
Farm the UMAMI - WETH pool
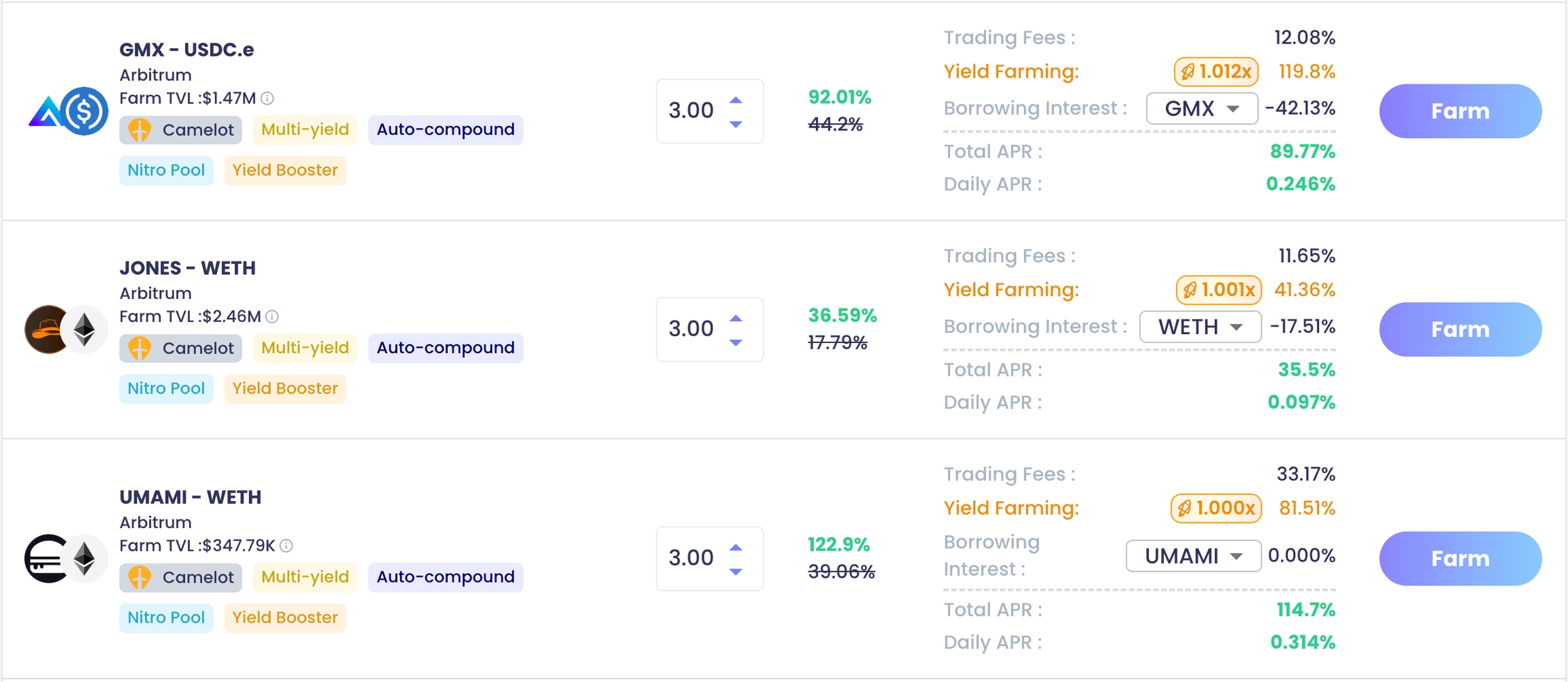[1460, 559]
